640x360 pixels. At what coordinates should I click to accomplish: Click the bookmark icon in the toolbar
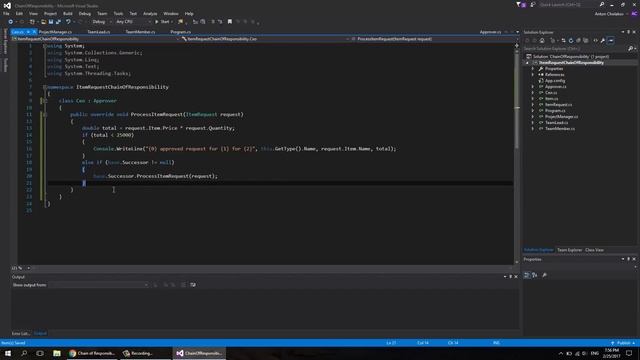(x=230, y=22)
